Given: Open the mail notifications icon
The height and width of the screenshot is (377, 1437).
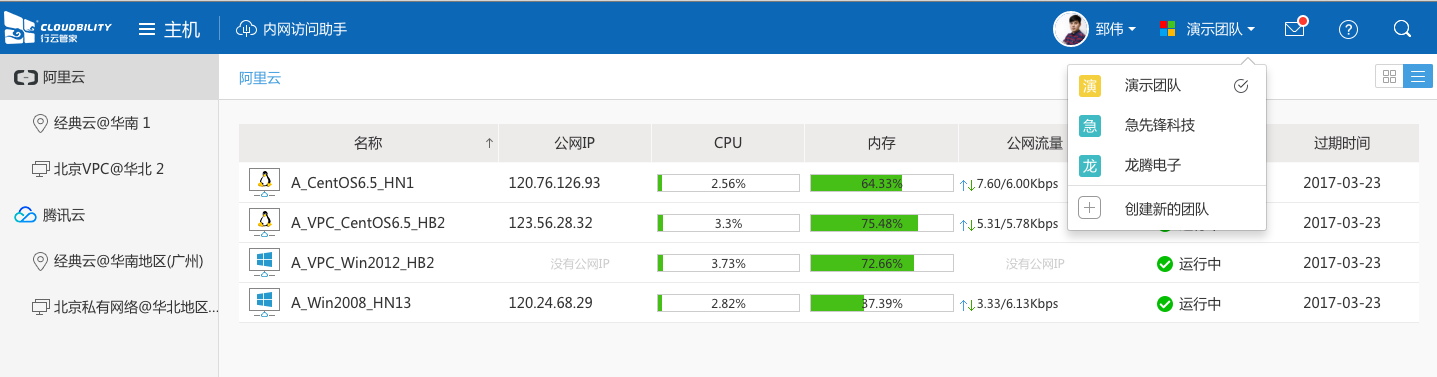Looking at the screenshot, I should [x=1295, y=29].
